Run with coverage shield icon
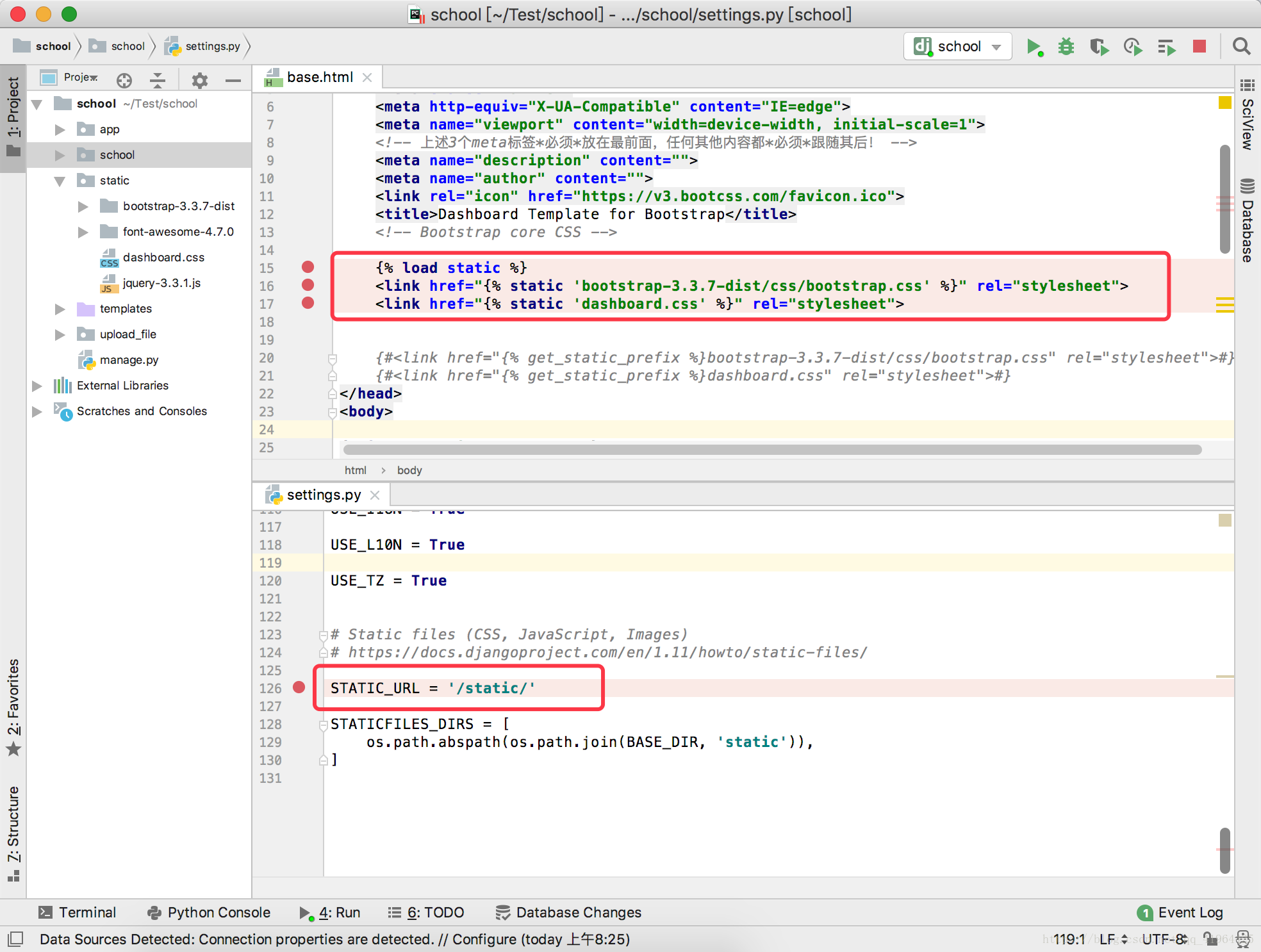 click(x=1099, y=46)
